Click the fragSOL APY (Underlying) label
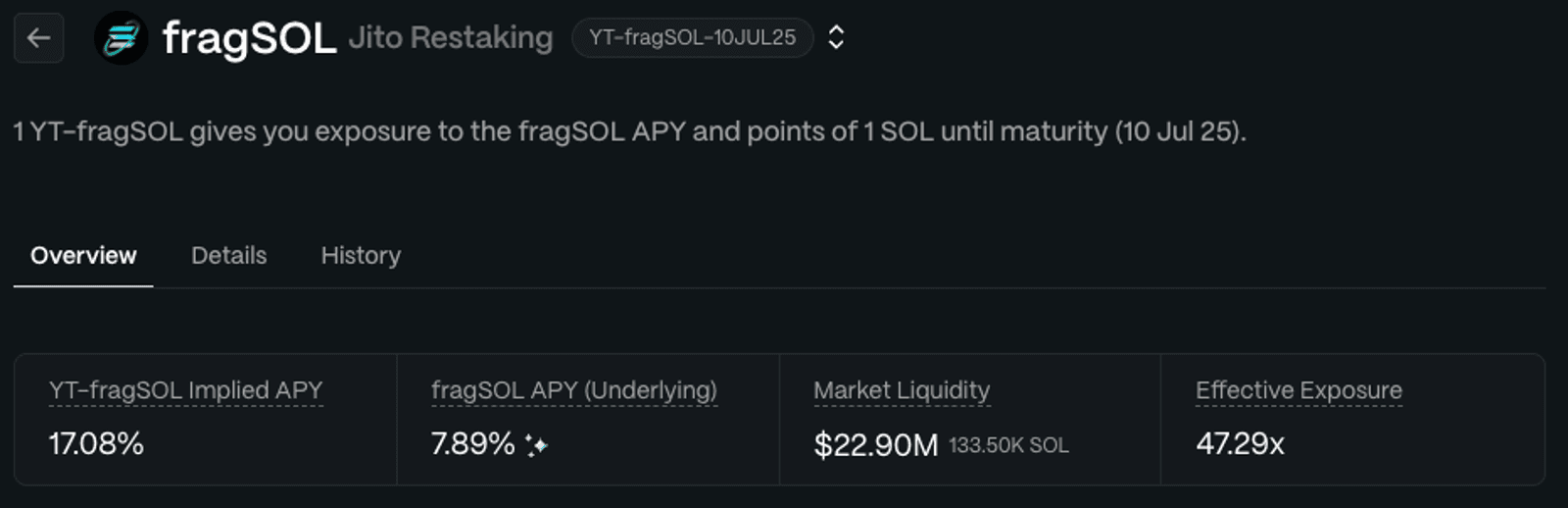The width and height of the screenshot is (1568, 508). 574,390
